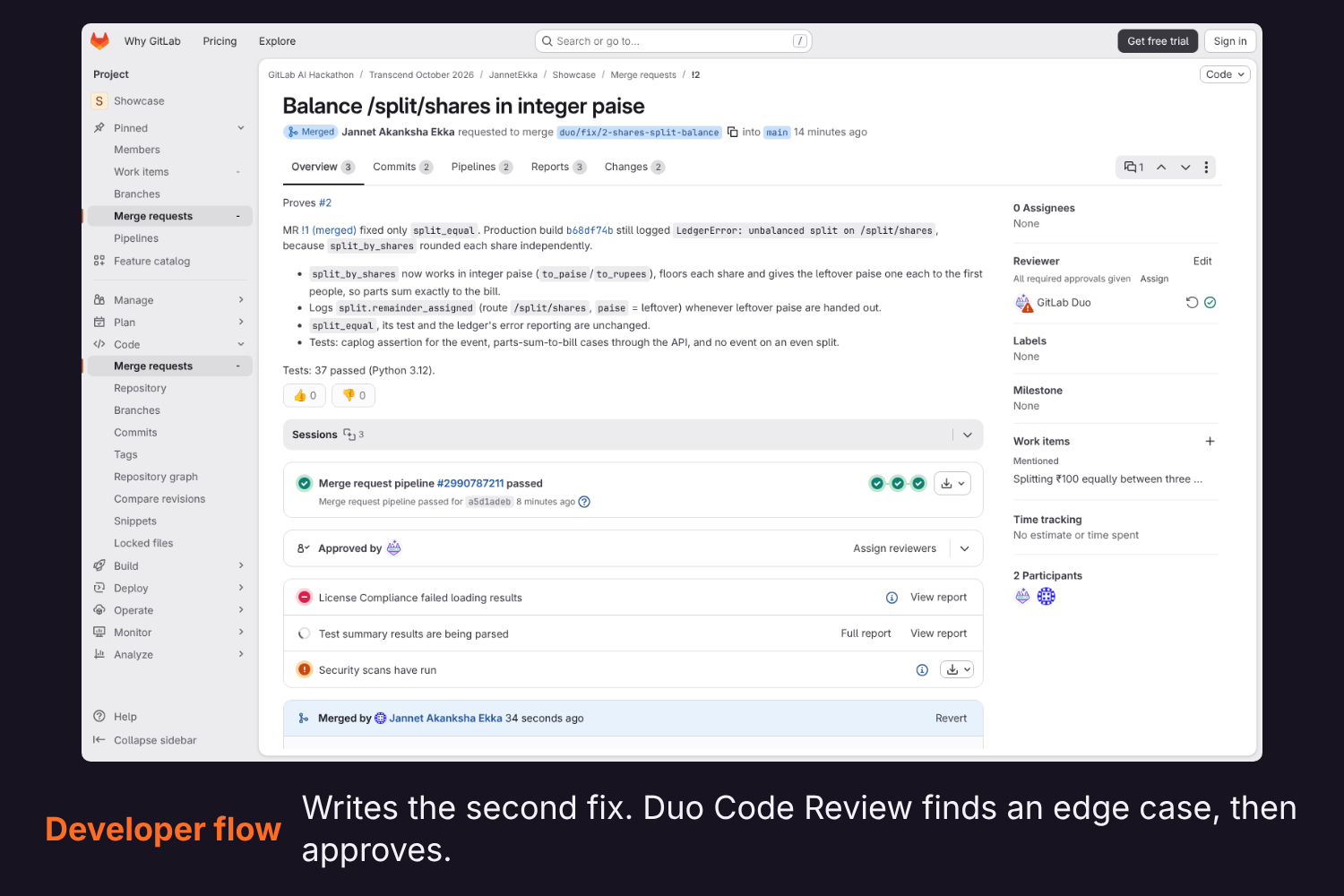Click License Compliance info icon
Viewport: 1344px width, 896px height.
pos(892,598)
